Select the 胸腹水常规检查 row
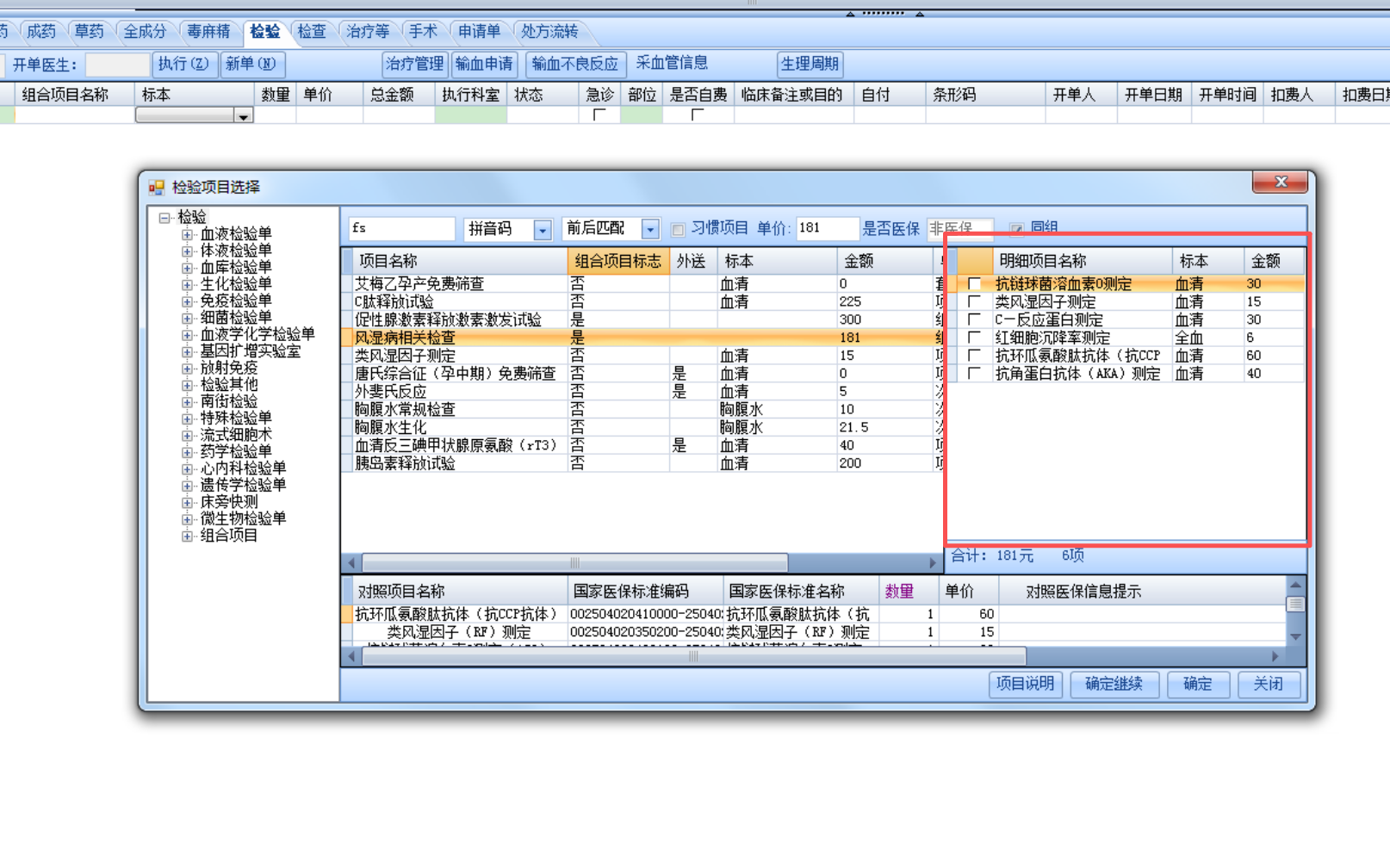Screen dimensions: 1390x868 642,410
